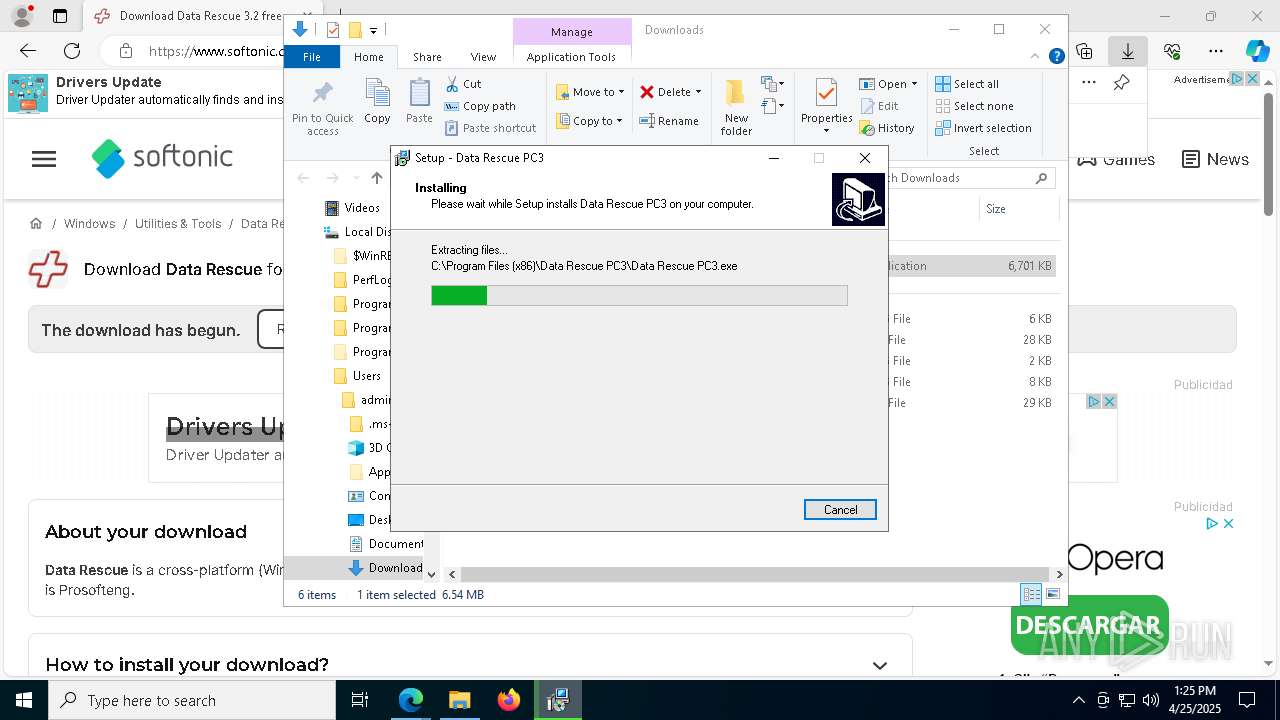
Task: Click Rename in the Explorer ribbon
Action: point(669,121)
